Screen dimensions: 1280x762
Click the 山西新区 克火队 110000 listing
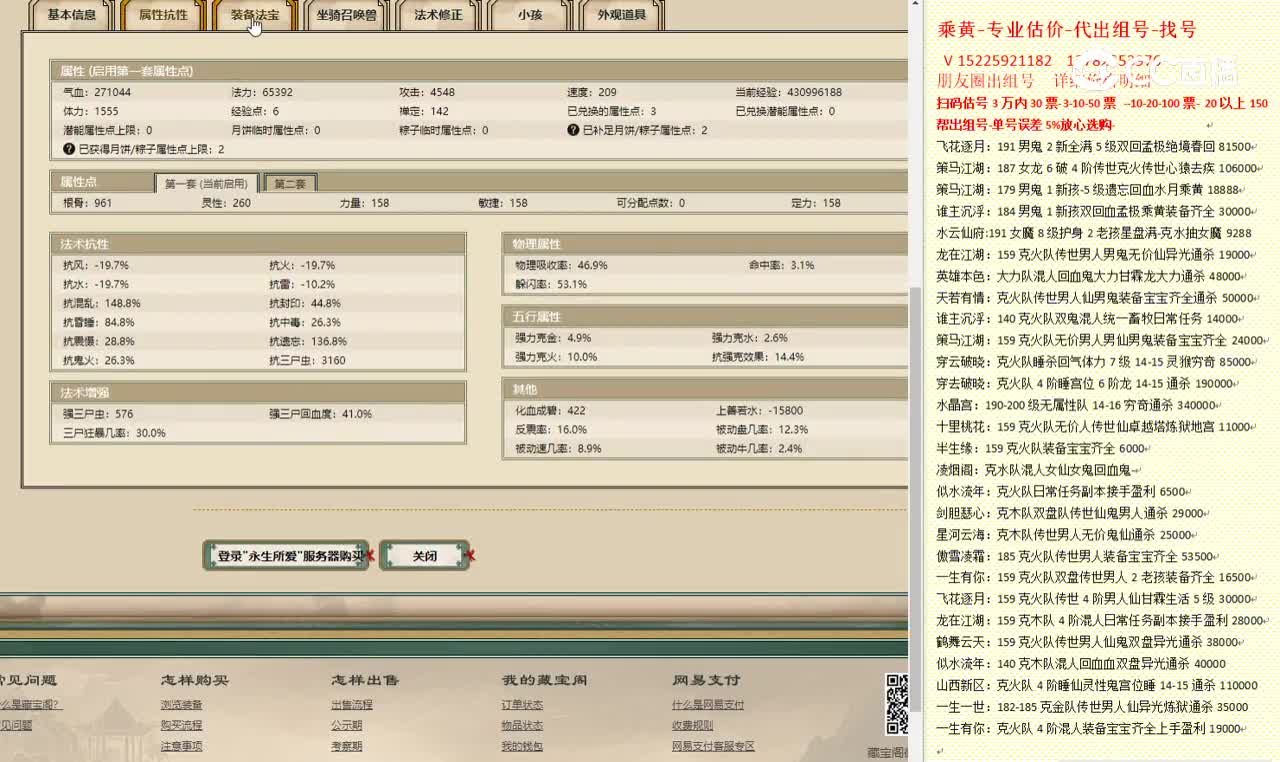[1097, 685]
